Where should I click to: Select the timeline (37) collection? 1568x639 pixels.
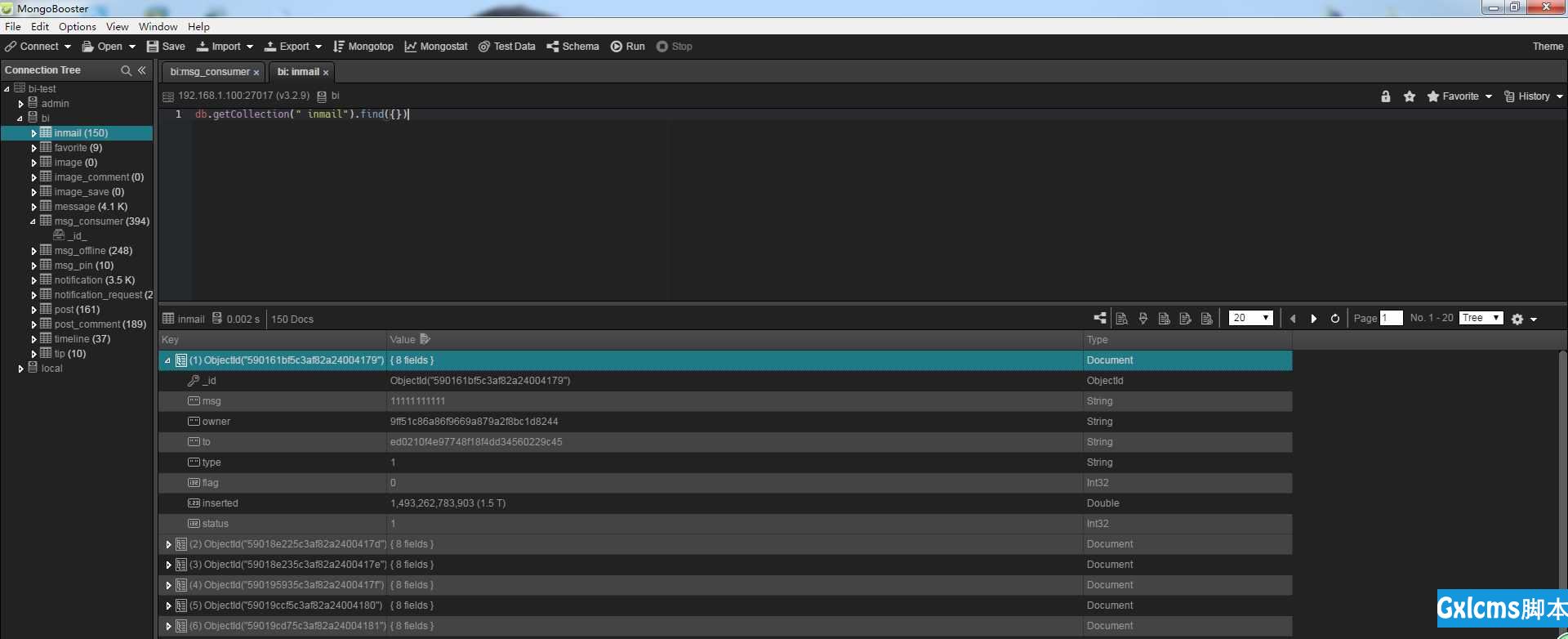[x=82, y=339]
